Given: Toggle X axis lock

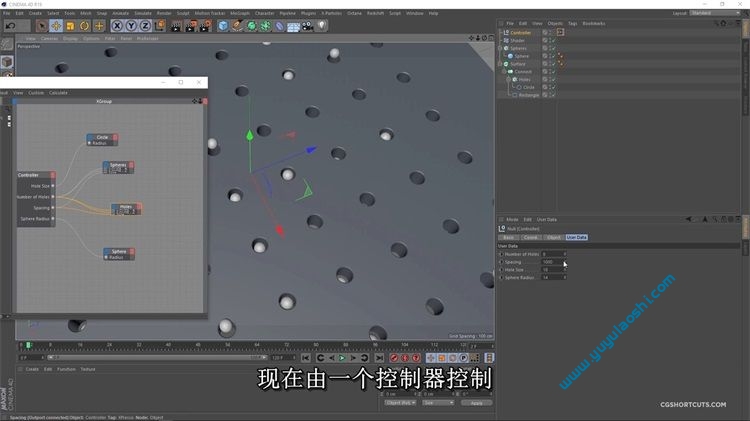Looking at the screenshot, I should pyautogui.click(x=117, y=26).
